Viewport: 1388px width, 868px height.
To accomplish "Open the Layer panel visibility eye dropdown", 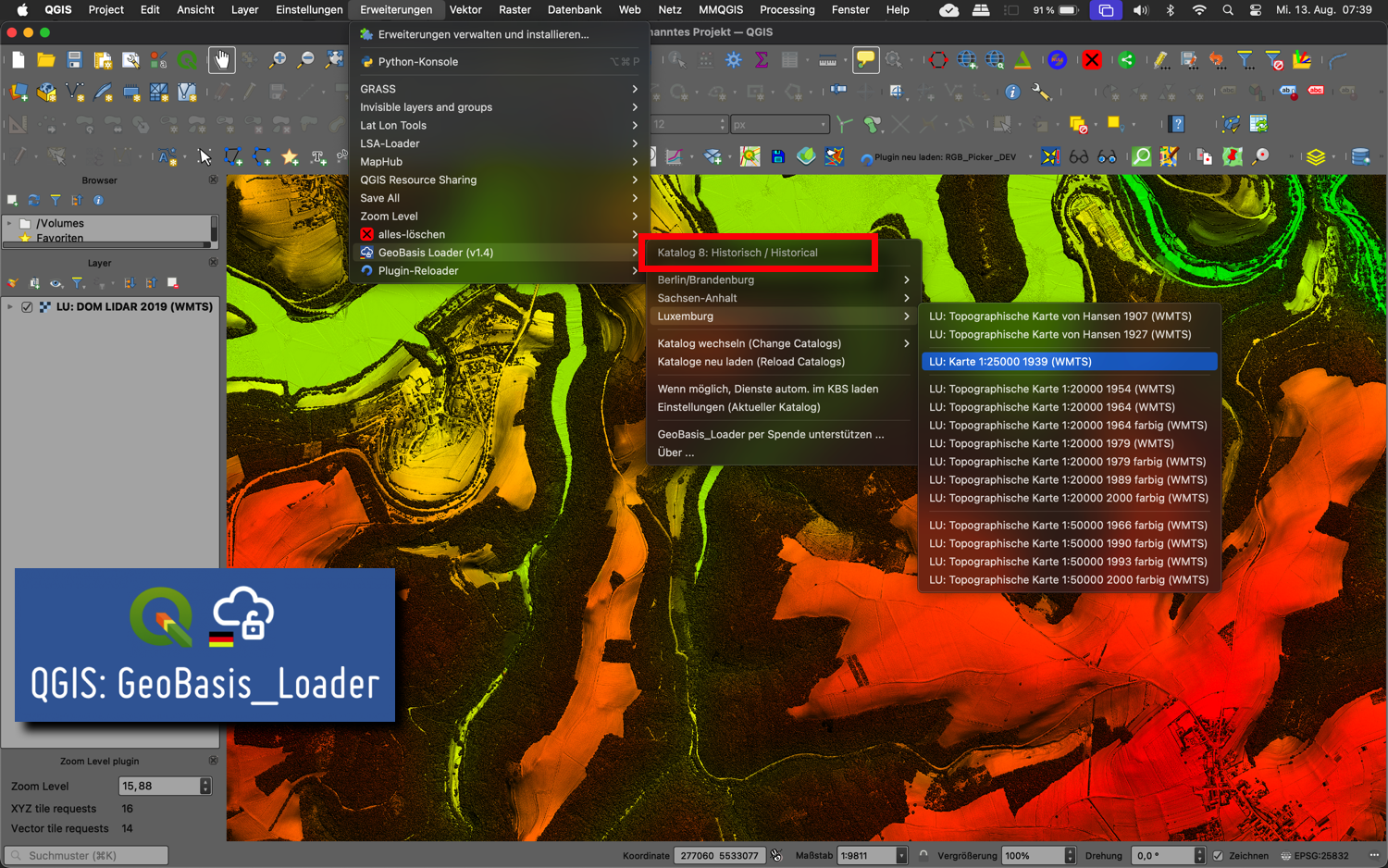I will (57, 283).
